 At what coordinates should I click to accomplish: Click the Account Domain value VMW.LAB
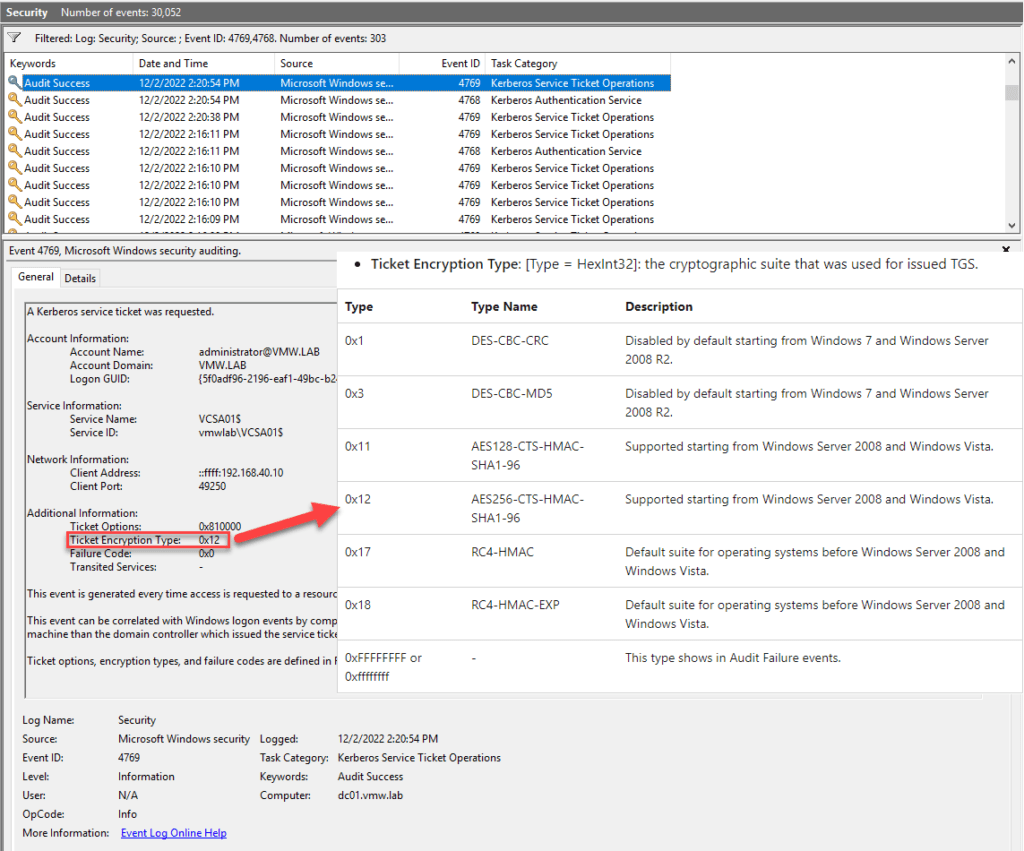pyautogui.click(x=223, y=365)
